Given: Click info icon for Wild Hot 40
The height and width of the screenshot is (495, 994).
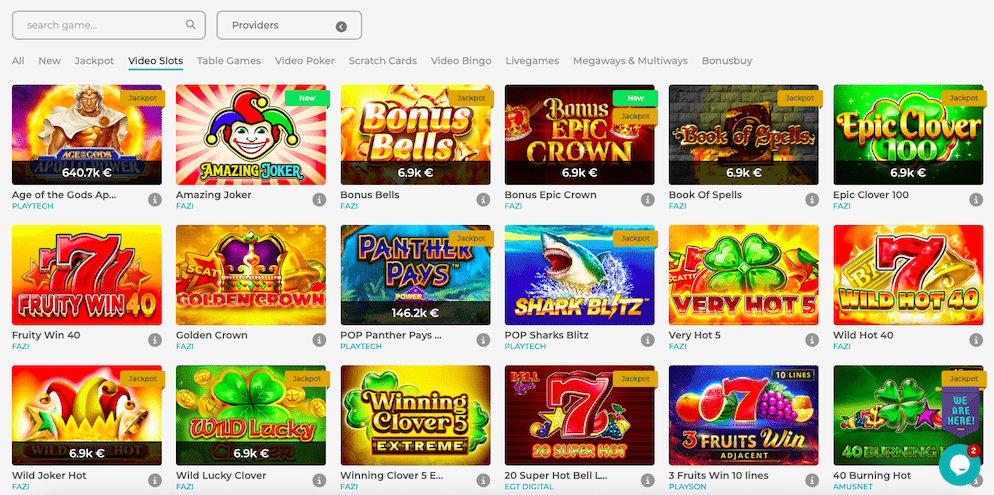Looking at the screenshot, I should pos(976,340).
